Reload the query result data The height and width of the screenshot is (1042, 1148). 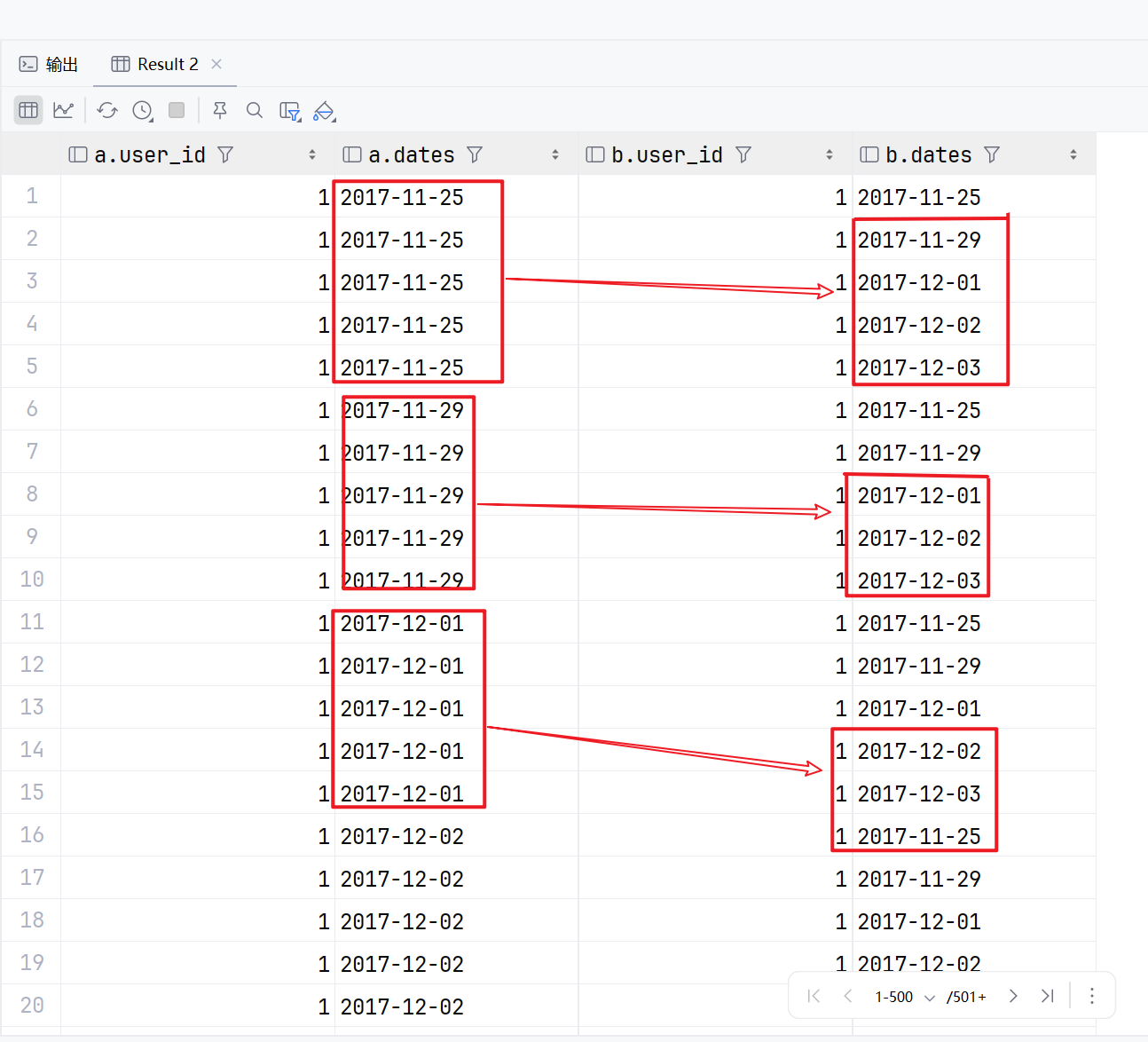pos(107,110)
